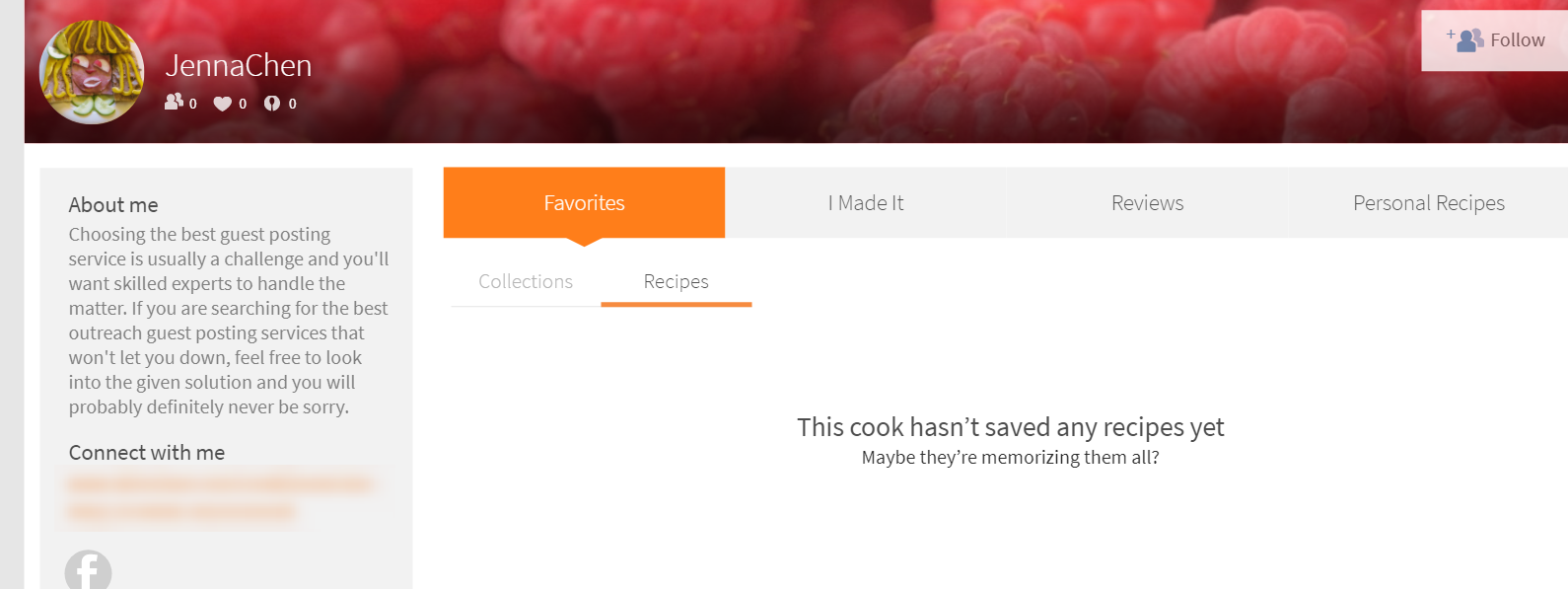Select the Recipes sub-tab
This screenshot has width=1568, height=589.
(x=677, y=282)
